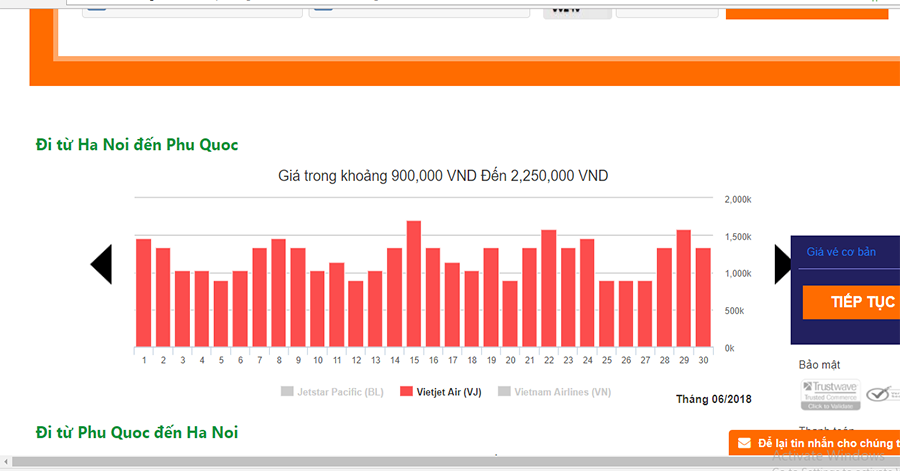Click the 500k axis label
The height and width of the screenshot is (471, 900).
[734, 311]
